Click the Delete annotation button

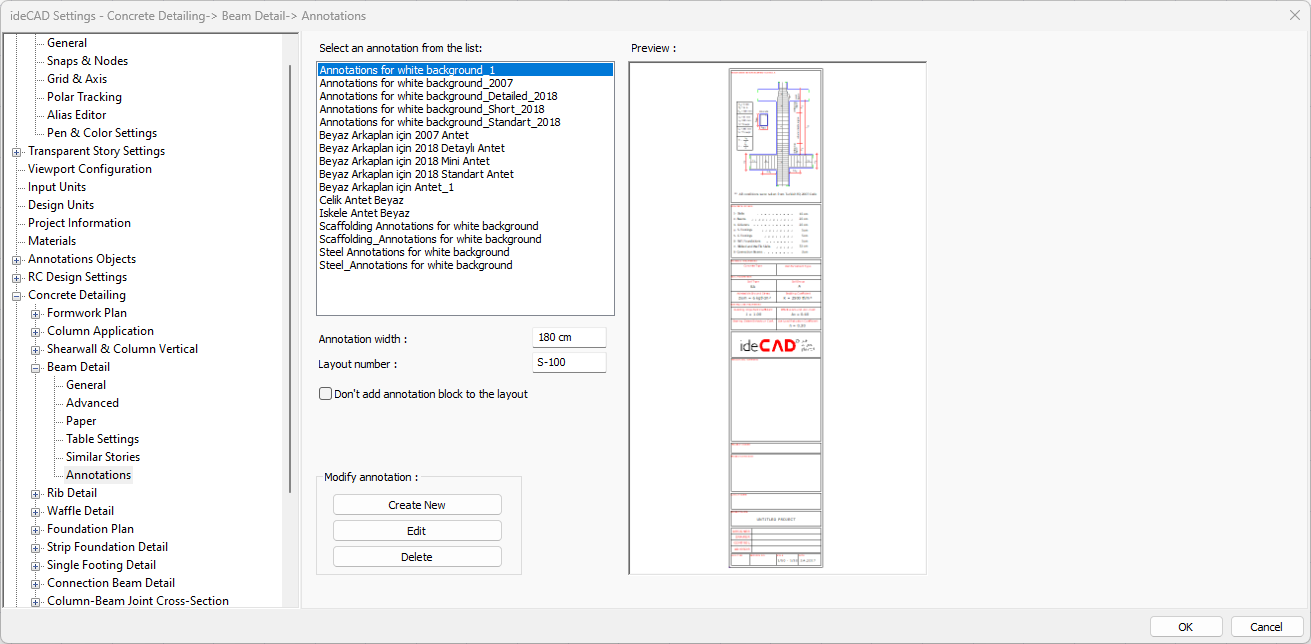click(x=417, y=557)
